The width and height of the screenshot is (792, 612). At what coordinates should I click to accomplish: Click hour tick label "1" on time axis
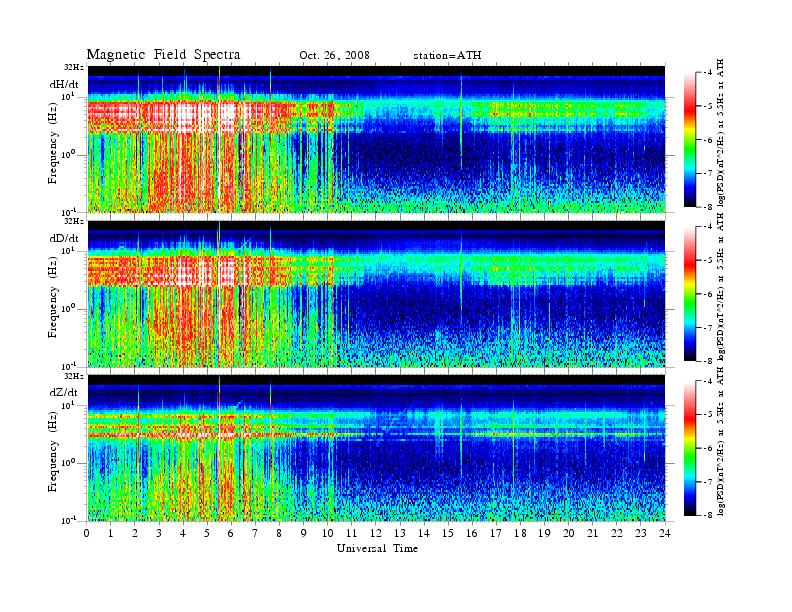(x=111, y=534)
